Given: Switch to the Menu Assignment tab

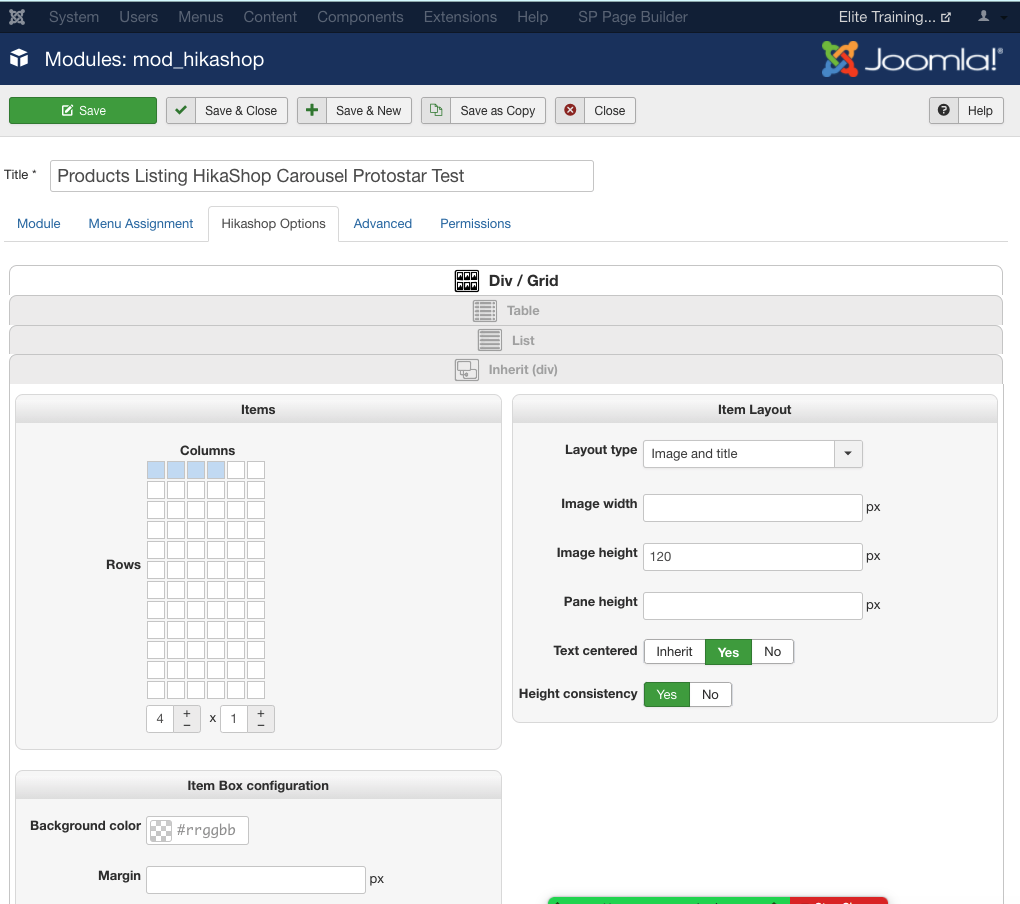Looking at the screenshot, I should 141,224.
